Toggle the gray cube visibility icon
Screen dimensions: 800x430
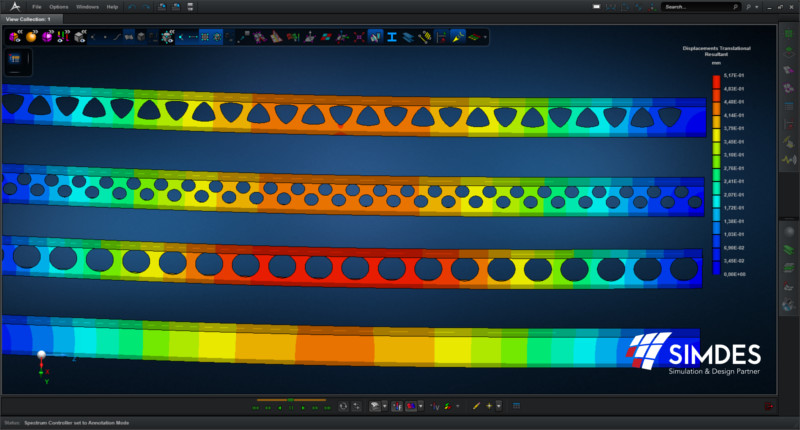[x=80, y=37]
